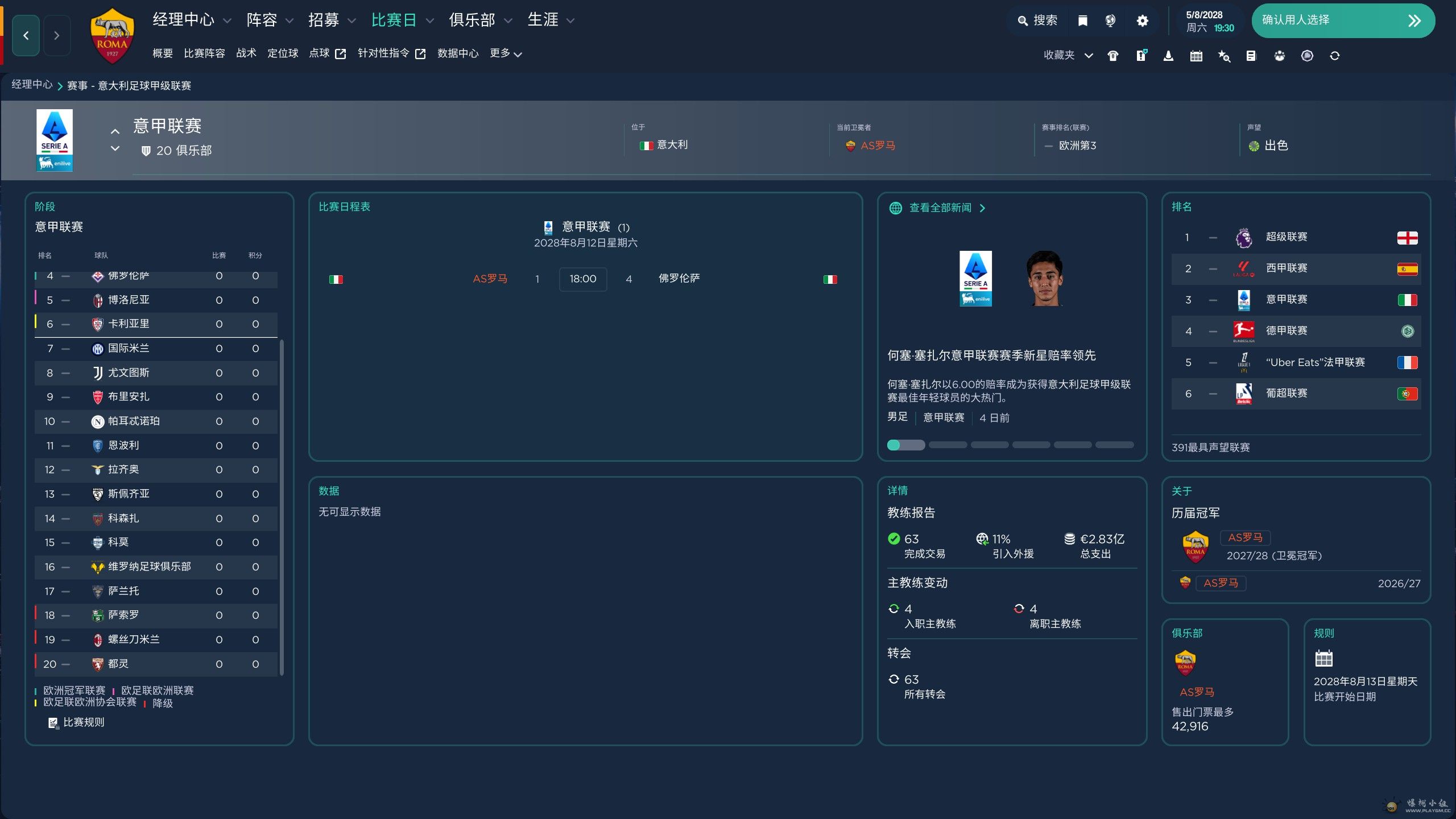The image size is (1456, 819).
Task: Open the training cone shortcut icon
Action: 1168,56
